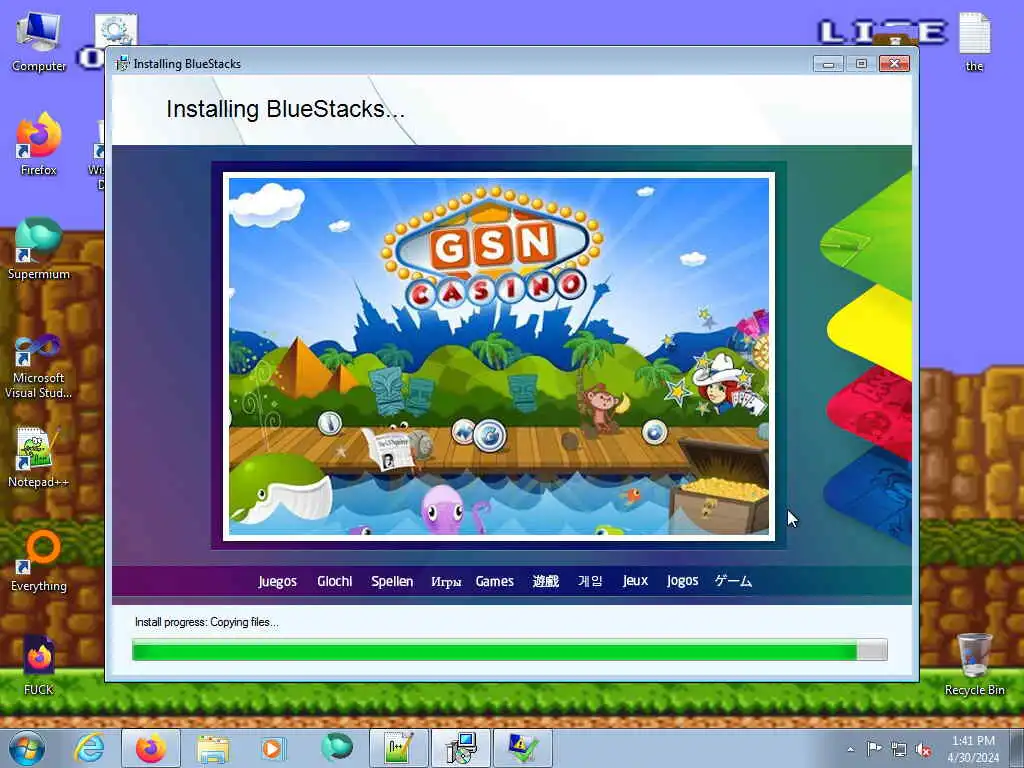Open Windows Media Player from taskbar

pyautogui.click(x=273, y=748)
